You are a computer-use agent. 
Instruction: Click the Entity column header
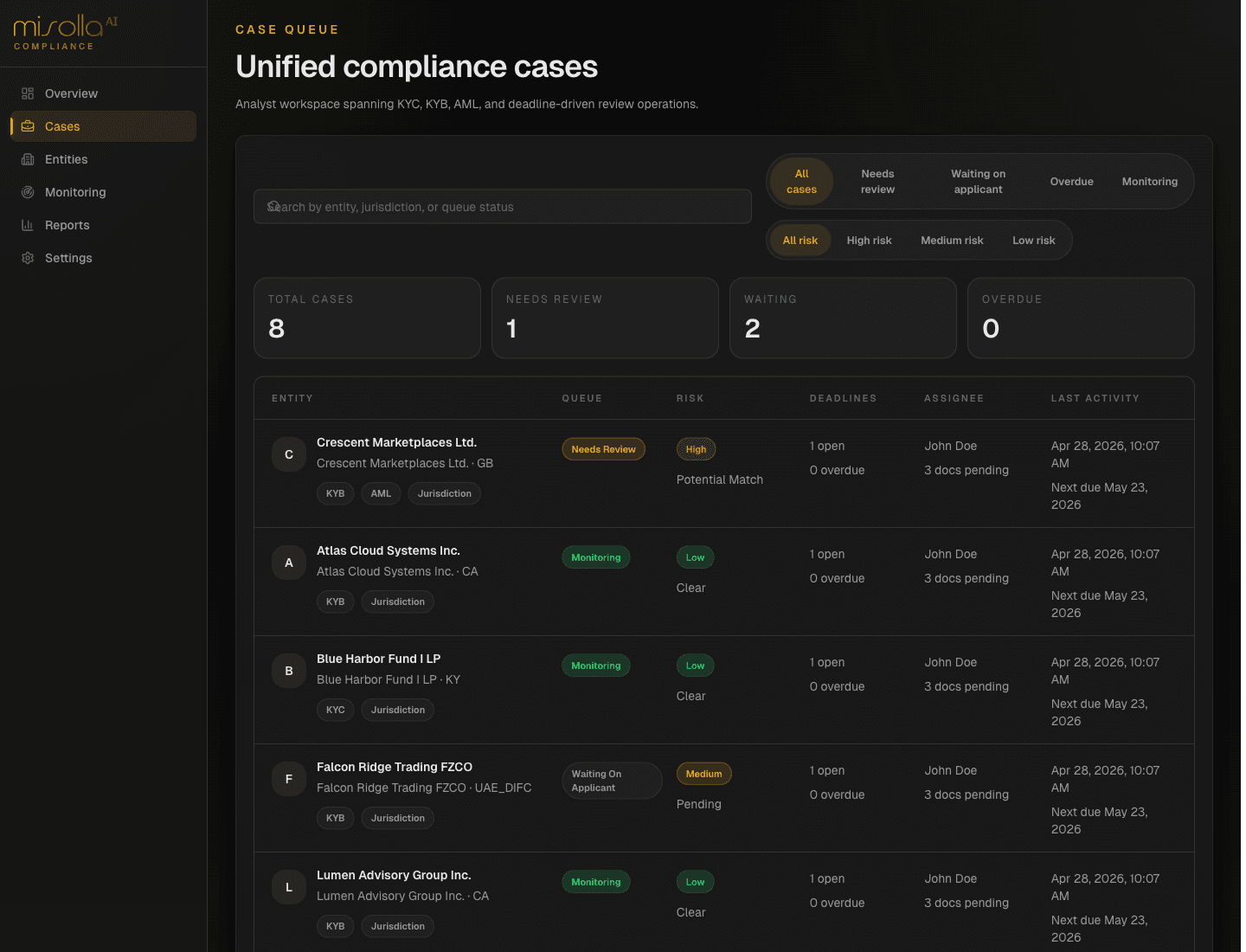pyautogui.click(x=292, y=398)
